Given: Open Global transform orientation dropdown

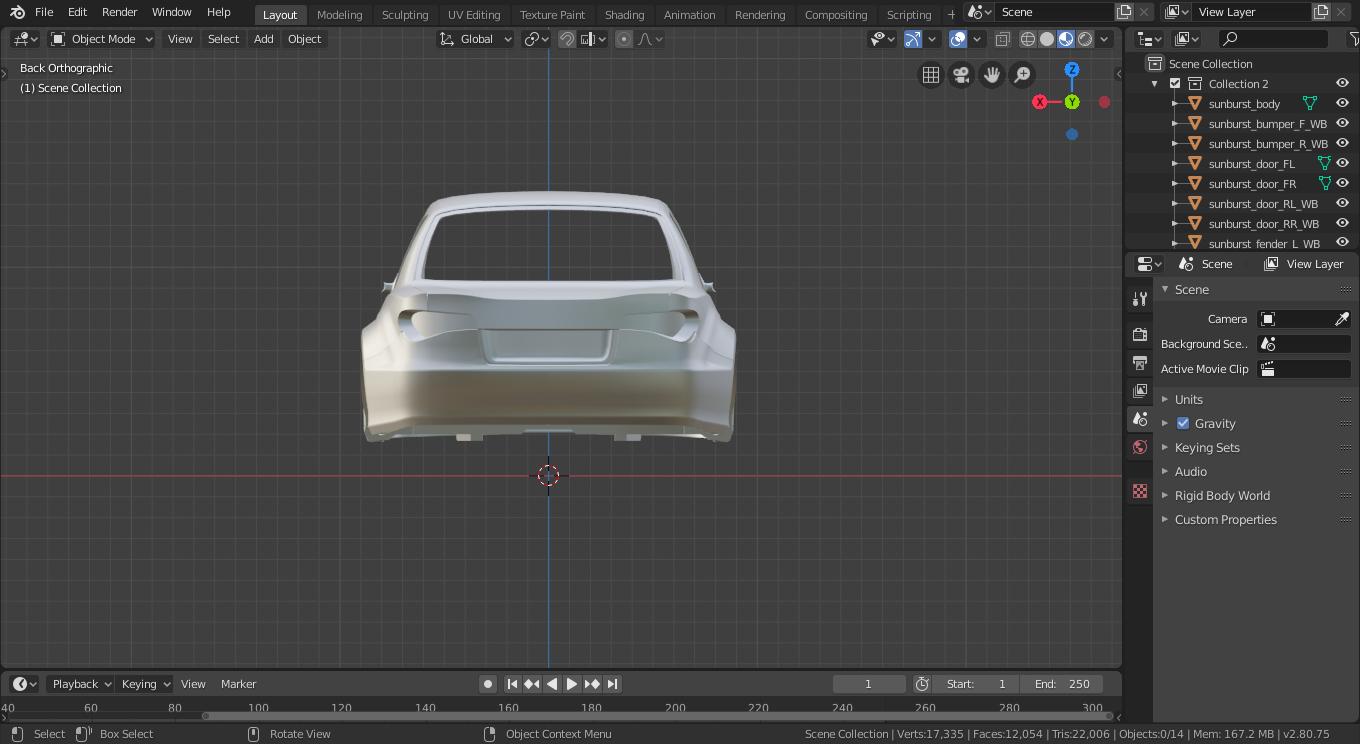Looking at the screenshot, I should pyautogui.click(x=475, y=39).
